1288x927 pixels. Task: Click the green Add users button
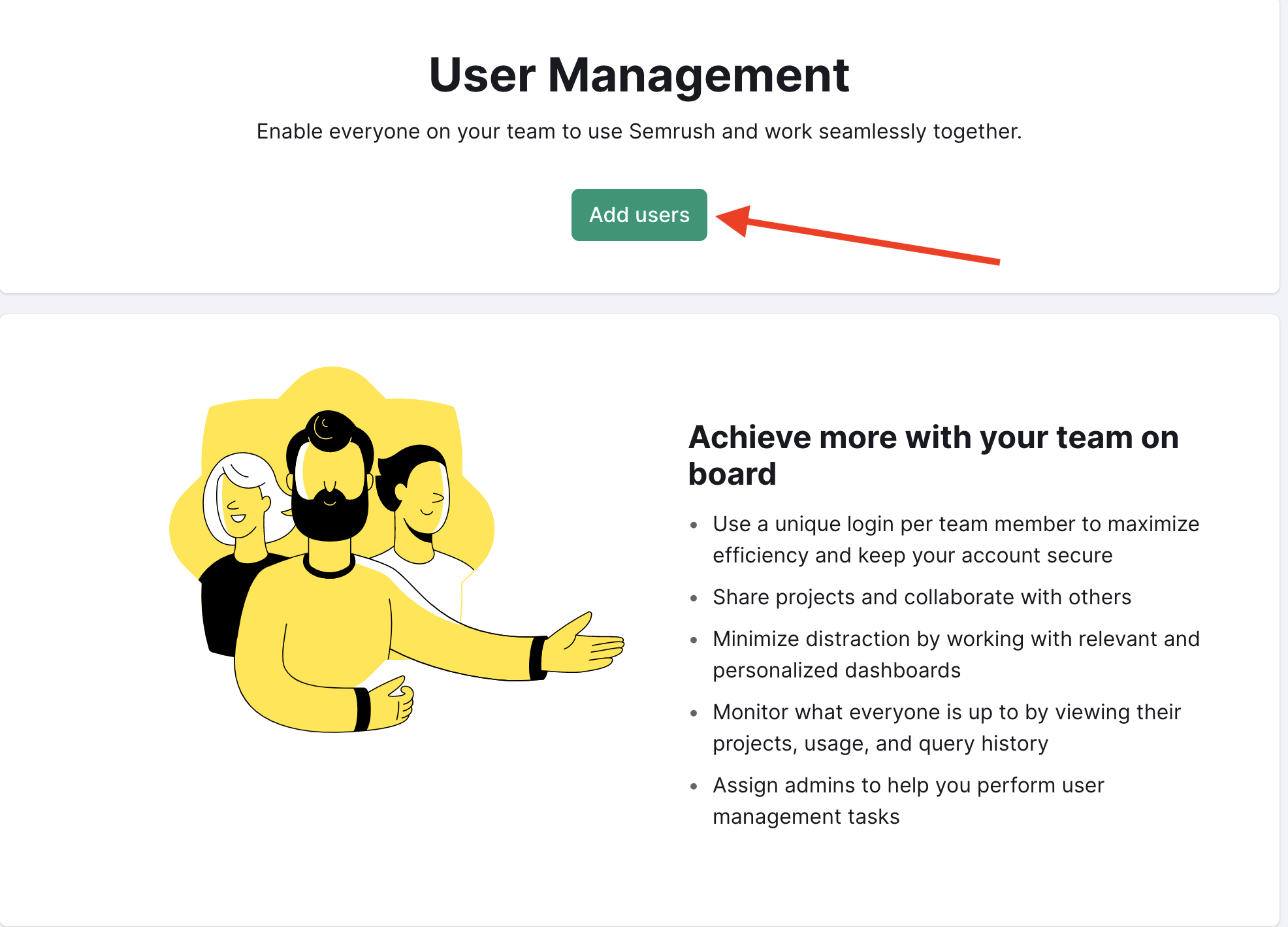click(x=639, y=214)
